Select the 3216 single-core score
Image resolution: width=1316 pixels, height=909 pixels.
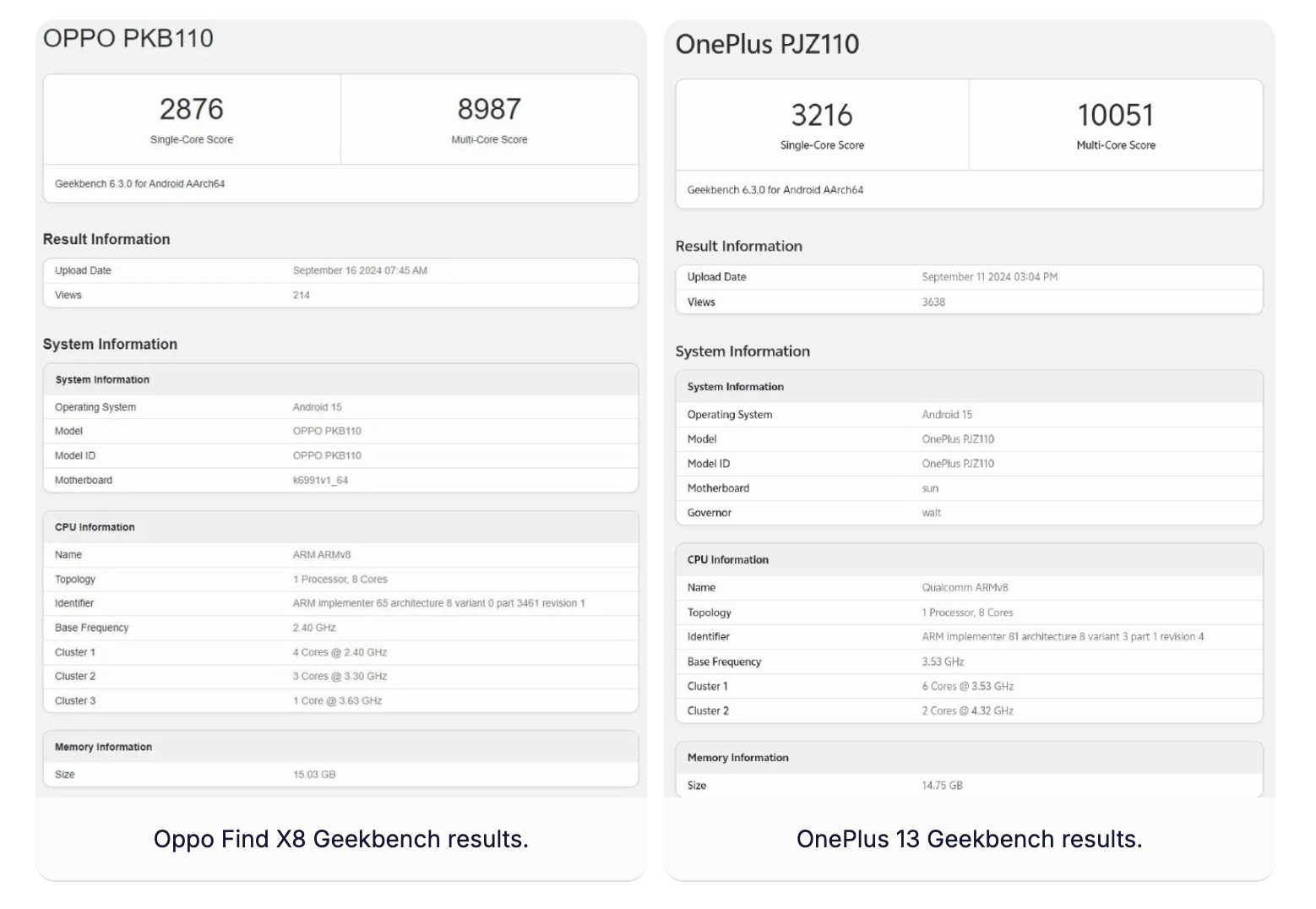[x=822, y=115]
